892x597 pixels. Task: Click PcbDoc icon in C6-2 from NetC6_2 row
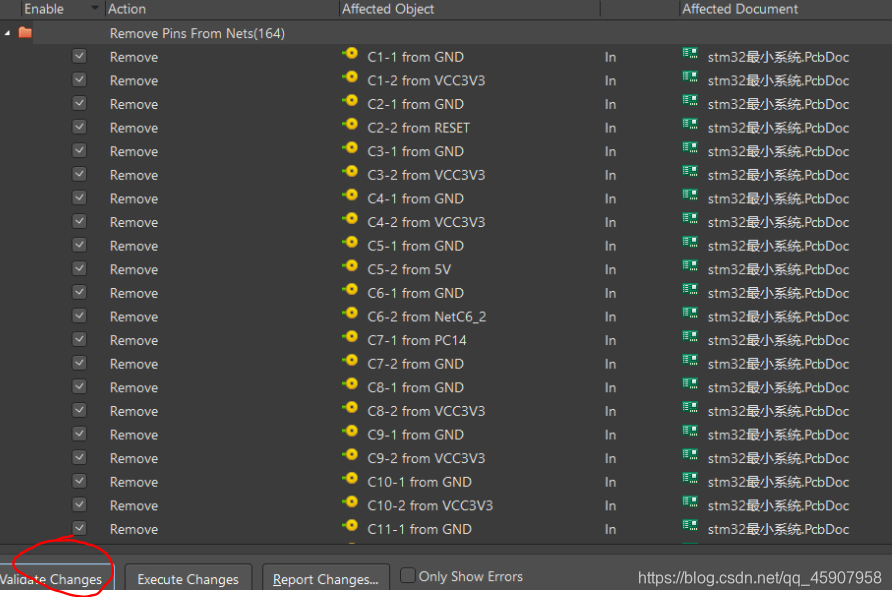click(690, 313)
